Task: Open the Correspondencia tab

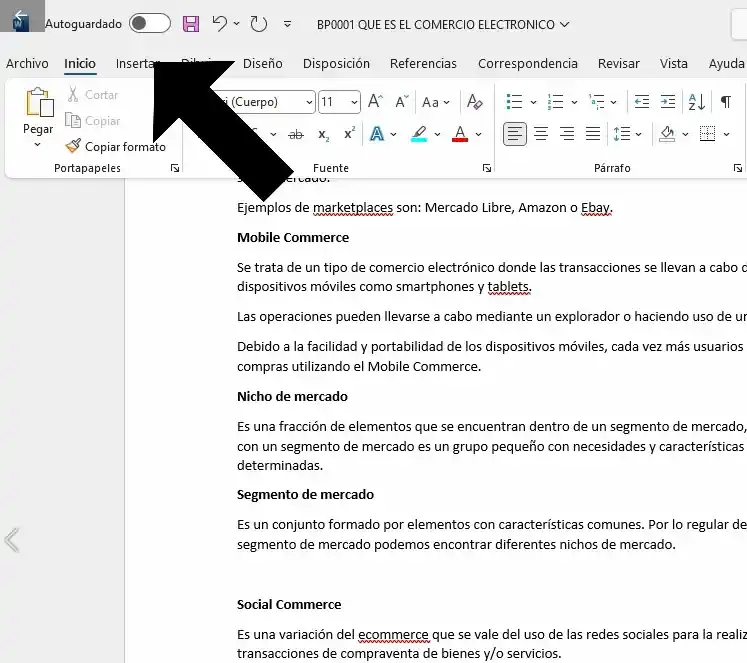Action: click(x=528, y=63)
